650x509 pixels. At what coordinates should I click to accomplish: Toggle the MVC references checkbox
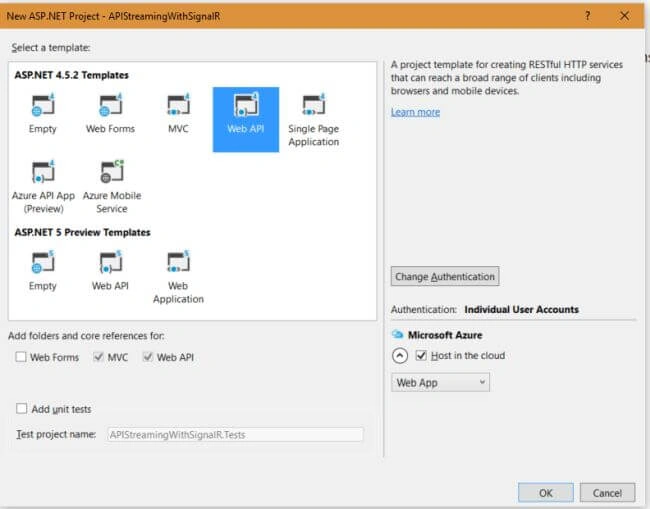(x=98, y=357)
